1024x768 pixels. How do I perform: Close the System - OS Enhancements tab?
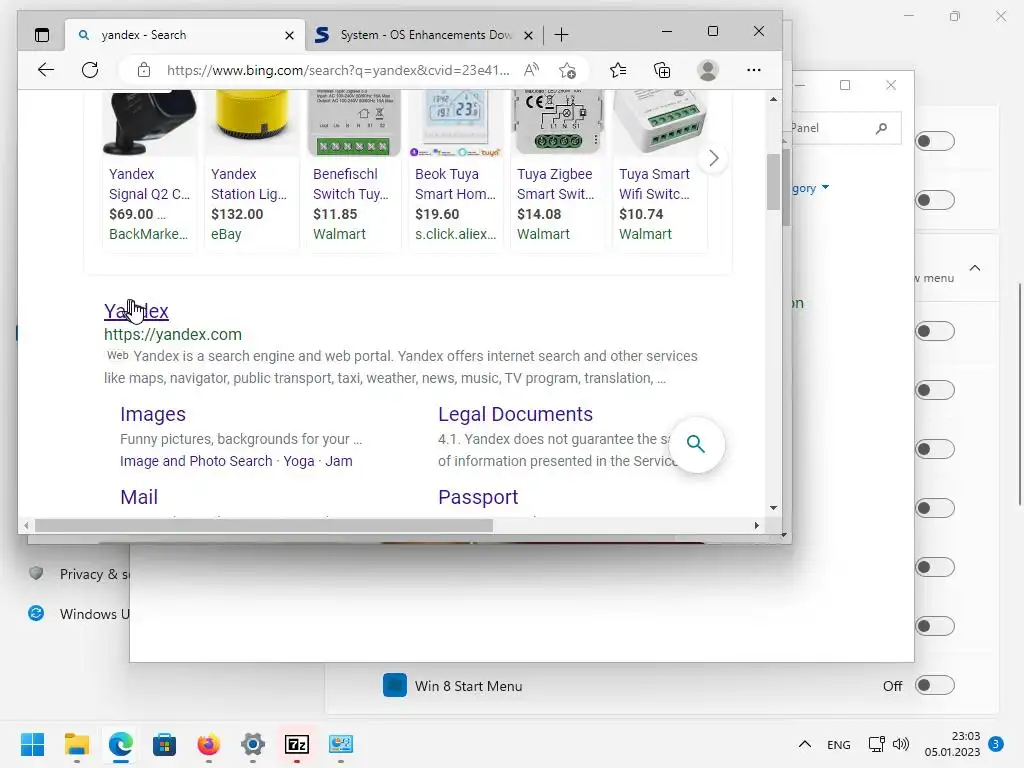point(528,35)
